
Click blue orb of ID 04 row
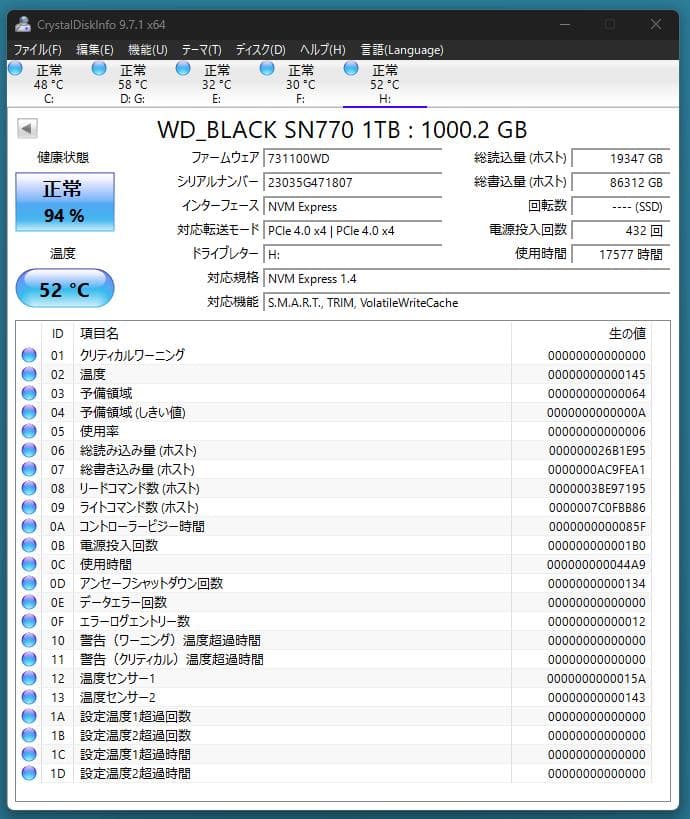29,412
